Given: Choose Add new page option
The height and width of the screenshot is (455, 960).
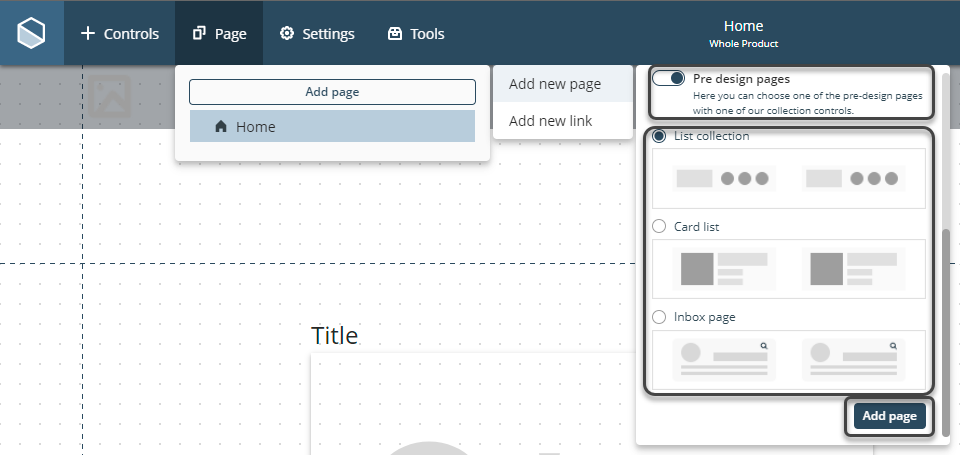Looking at the screenshot, I should (563, 84).
